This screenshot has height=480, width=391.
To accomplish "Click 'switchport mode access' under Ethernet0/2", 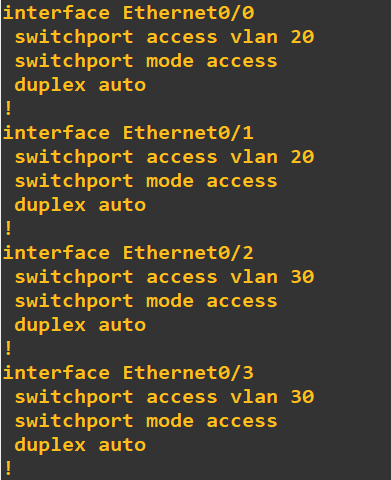I will [x=146, y=301].
